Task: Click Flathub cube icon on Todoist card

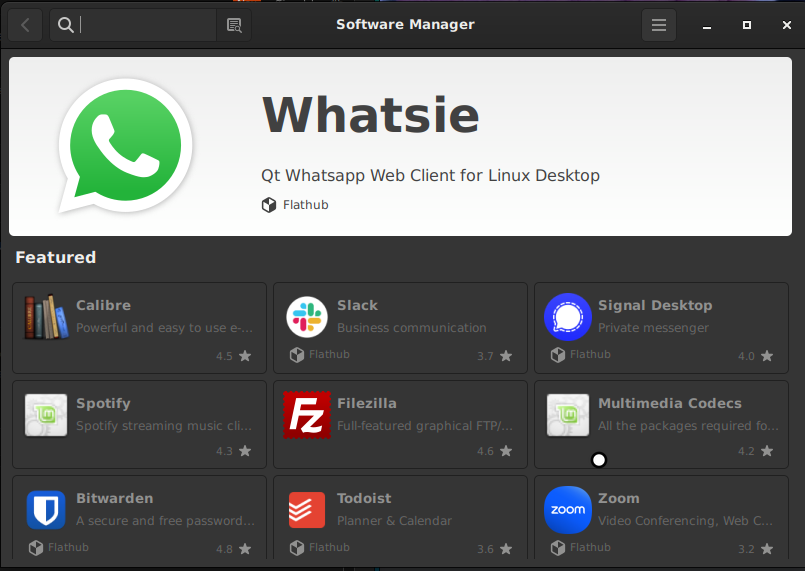Action: (297, 548)
